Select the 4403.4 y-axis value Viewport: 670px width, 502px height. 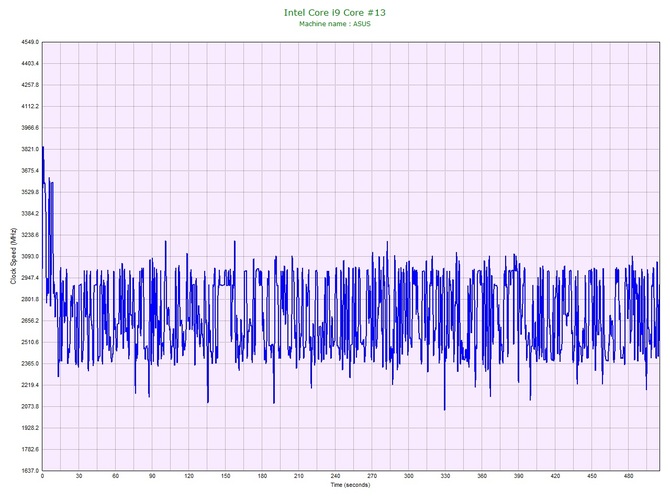click(30, 63)
